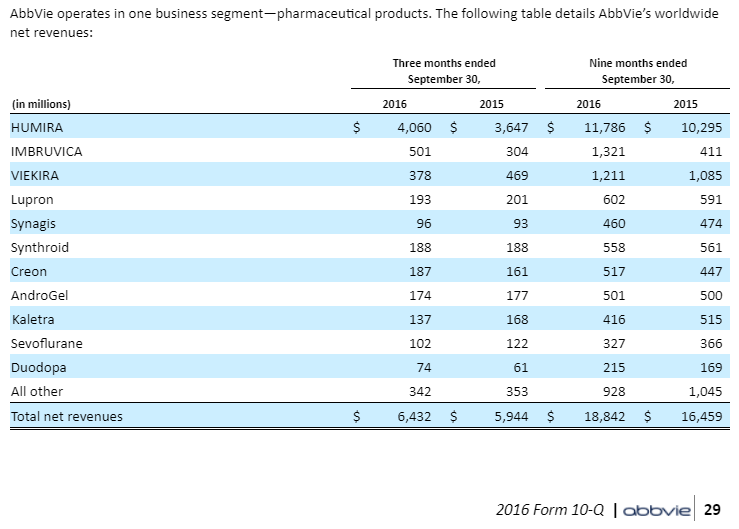Click the Creon row label
The width and height of the screenshot is (739, 529).
pyautogui.click(x=29, y=272)
